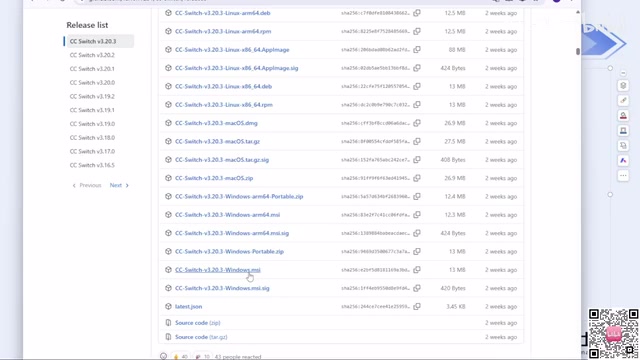This screenshot has height=360, width=640.
Task: Copy sha256 of macOS.dmg
Action: 417,123
